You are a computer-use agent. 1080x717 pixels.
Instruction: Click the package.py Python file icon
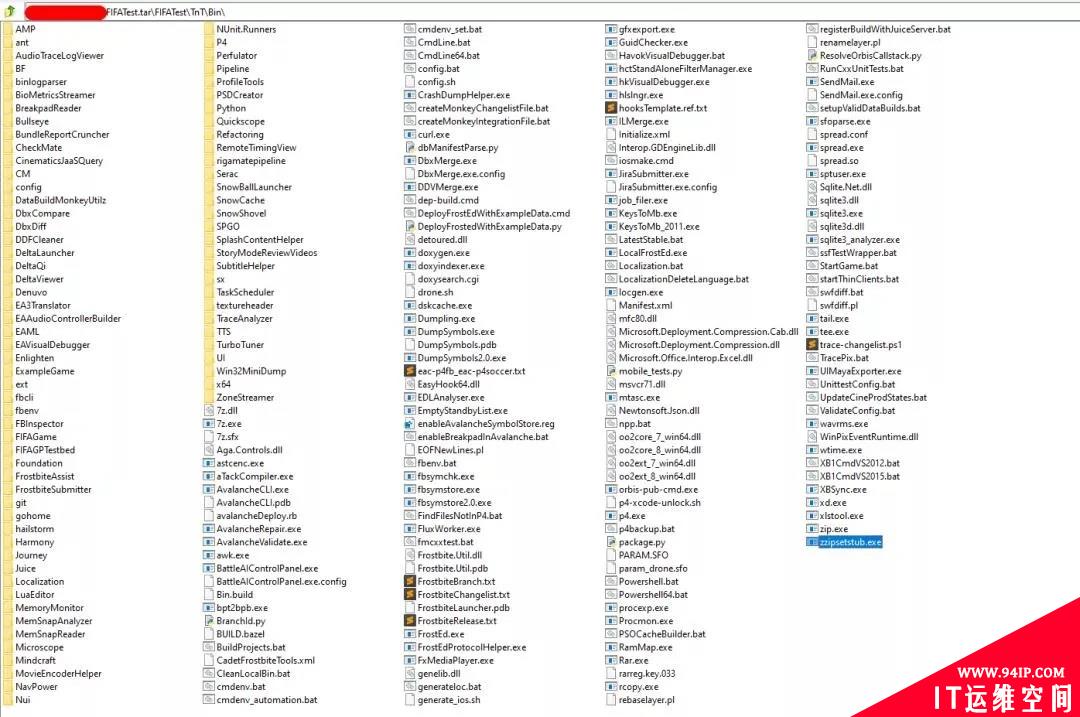click(611, 542)
